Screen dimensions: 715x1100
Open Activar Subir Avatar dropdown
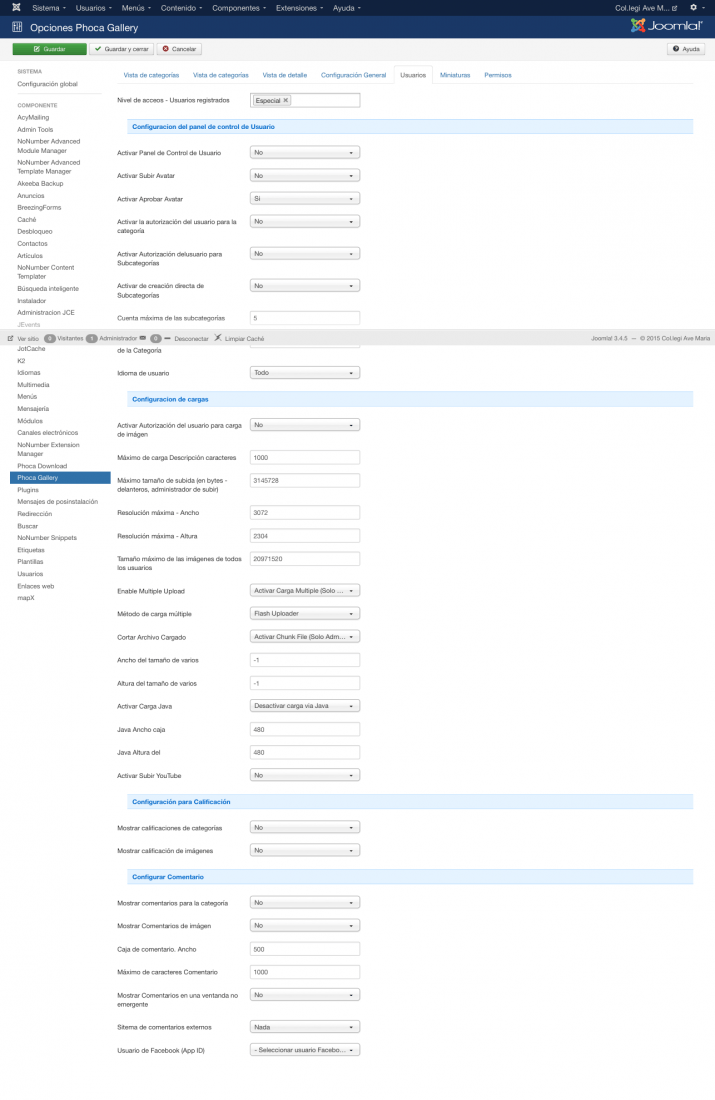pyautogui.click(x=305, y=175)
